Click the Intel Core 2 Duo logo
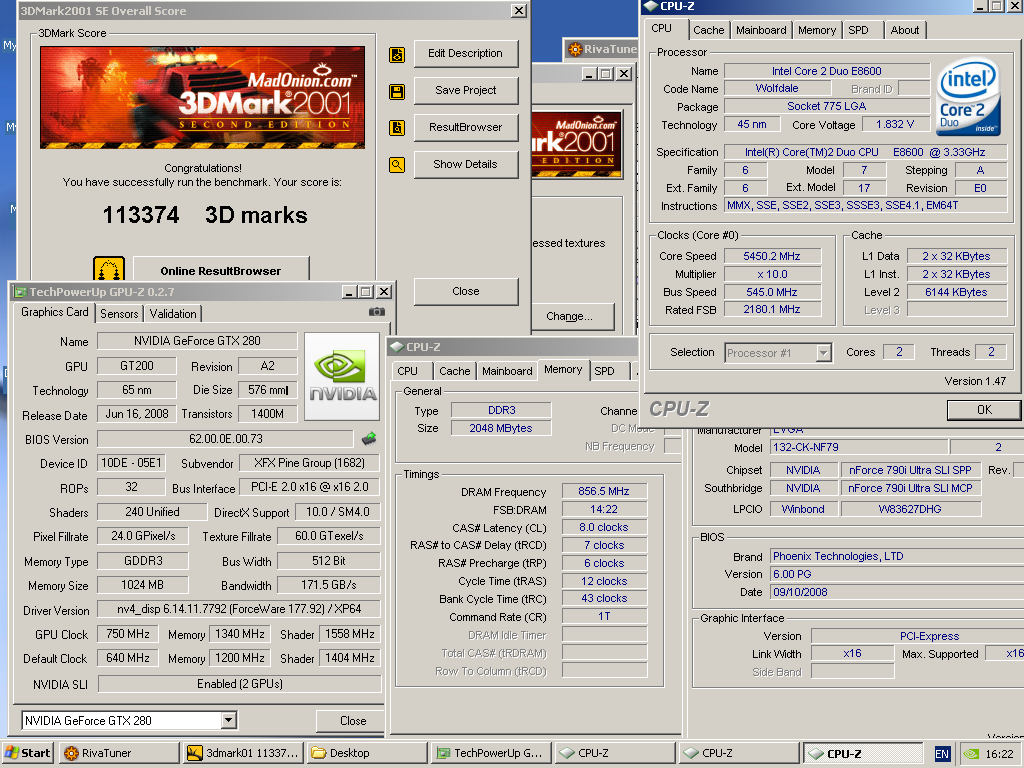Image resolution: width=1024 pixels, height=768 pixels. point(969,97)
